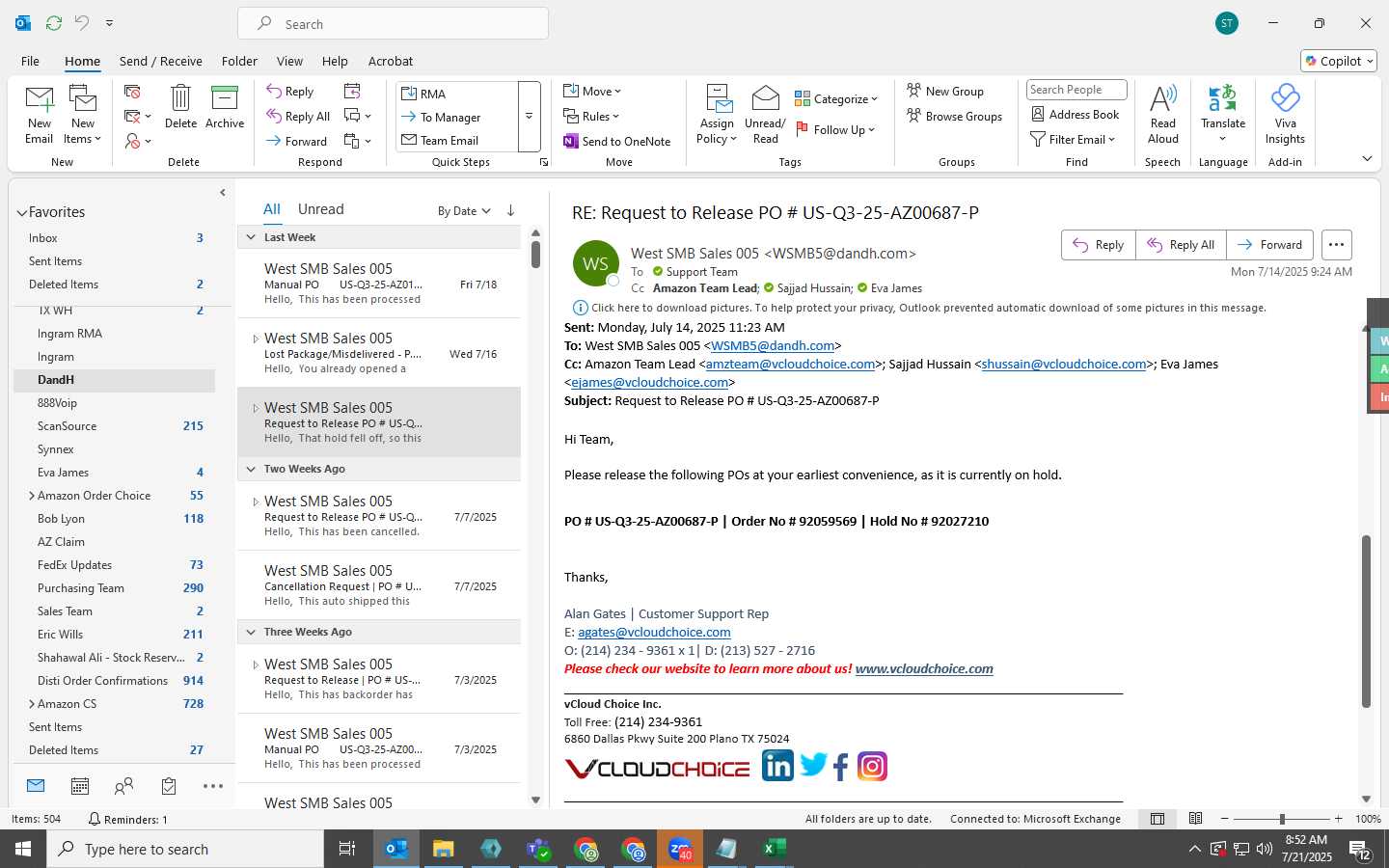
Task: Switch to the Send / Receive tab
Action: 161,61
